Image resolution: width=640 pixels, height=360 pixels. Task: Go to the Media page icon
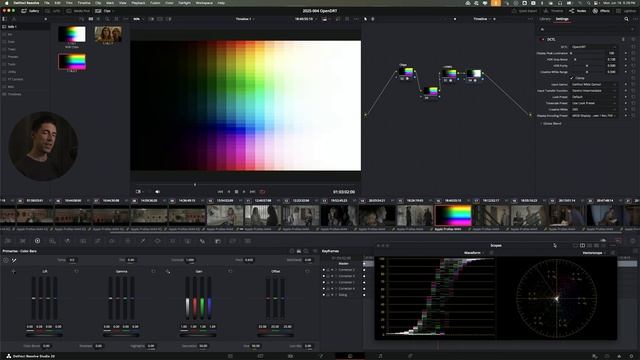[x=230, y=356]
